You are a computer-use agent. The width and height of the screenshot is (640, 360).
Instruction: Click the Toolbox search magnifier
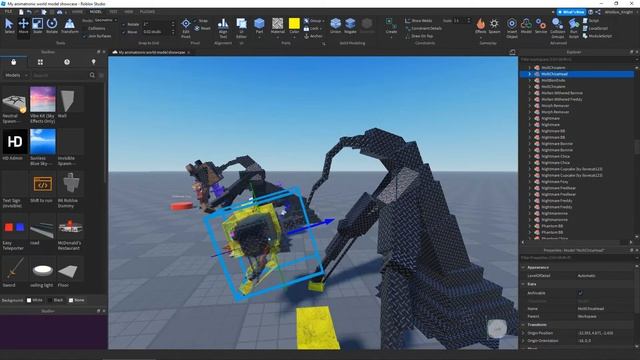click(92, 75)
